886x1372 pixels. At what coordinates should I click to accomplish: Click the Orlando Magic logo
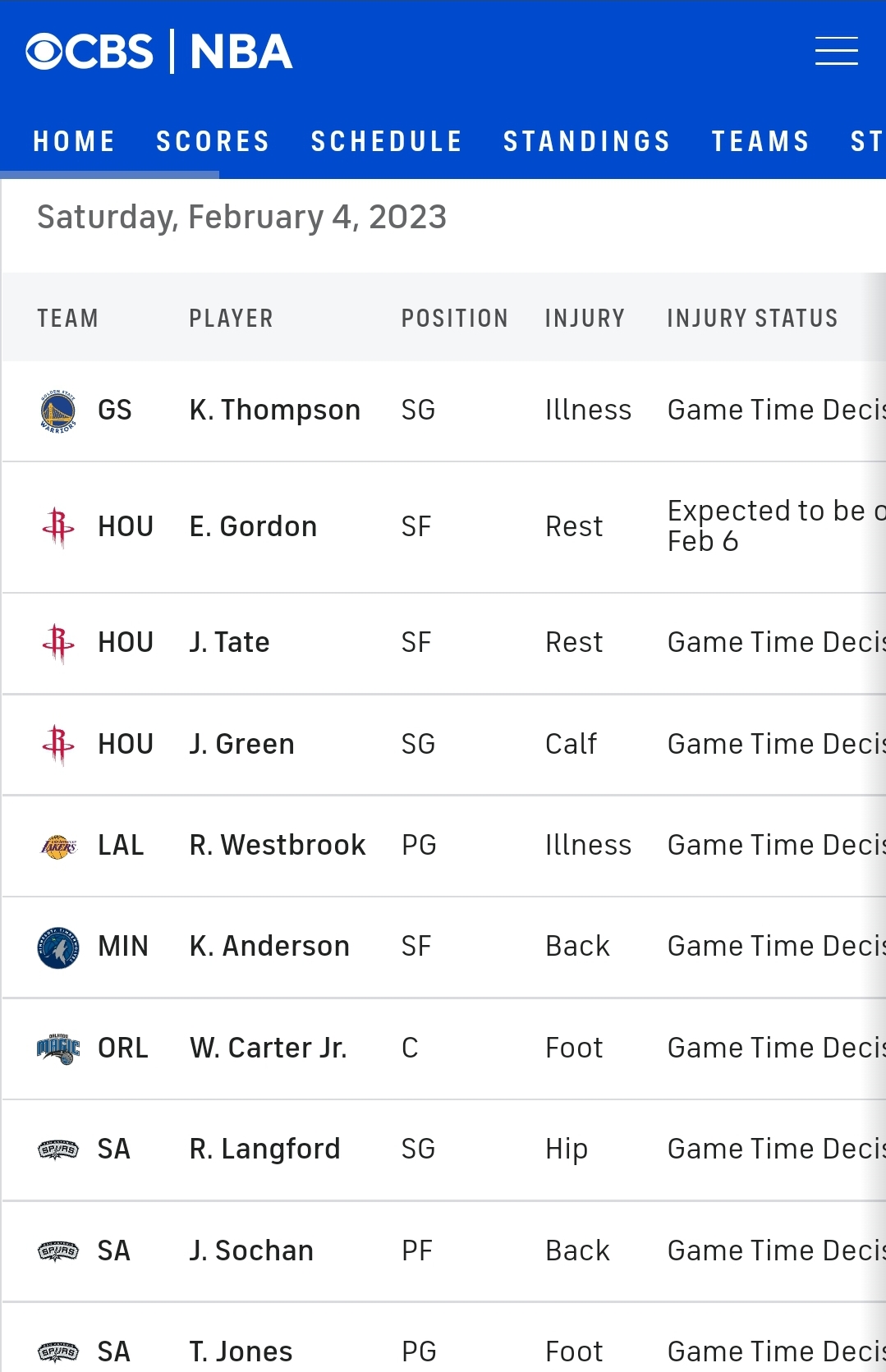click(x=58, y=1049)
